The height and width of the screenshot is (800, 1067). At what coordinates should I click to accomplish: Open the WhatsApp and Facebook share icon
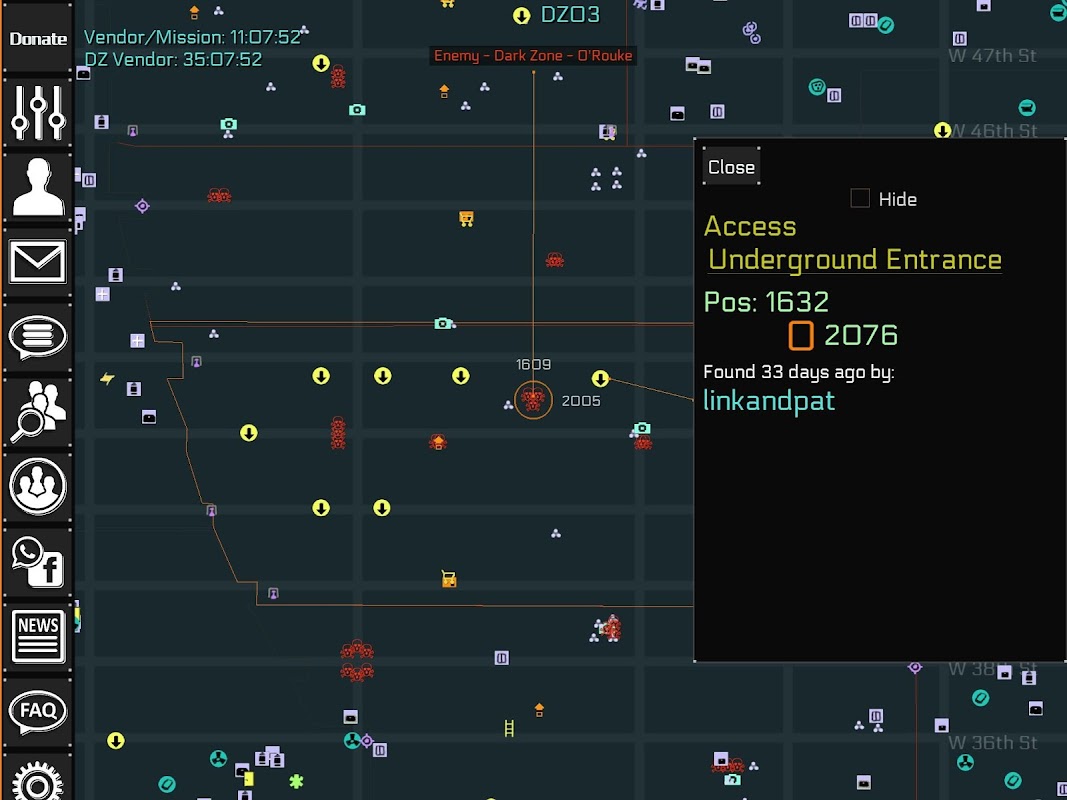[38, 562]
